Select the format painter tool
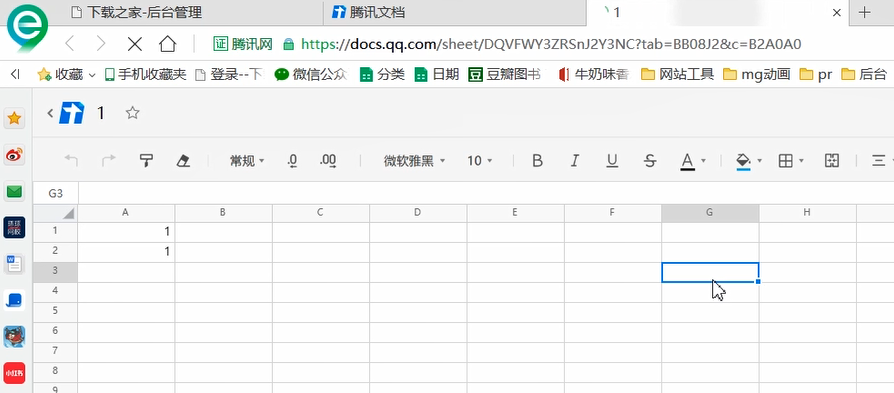Viewport: 894px width, 393px height. coord(147,161)
